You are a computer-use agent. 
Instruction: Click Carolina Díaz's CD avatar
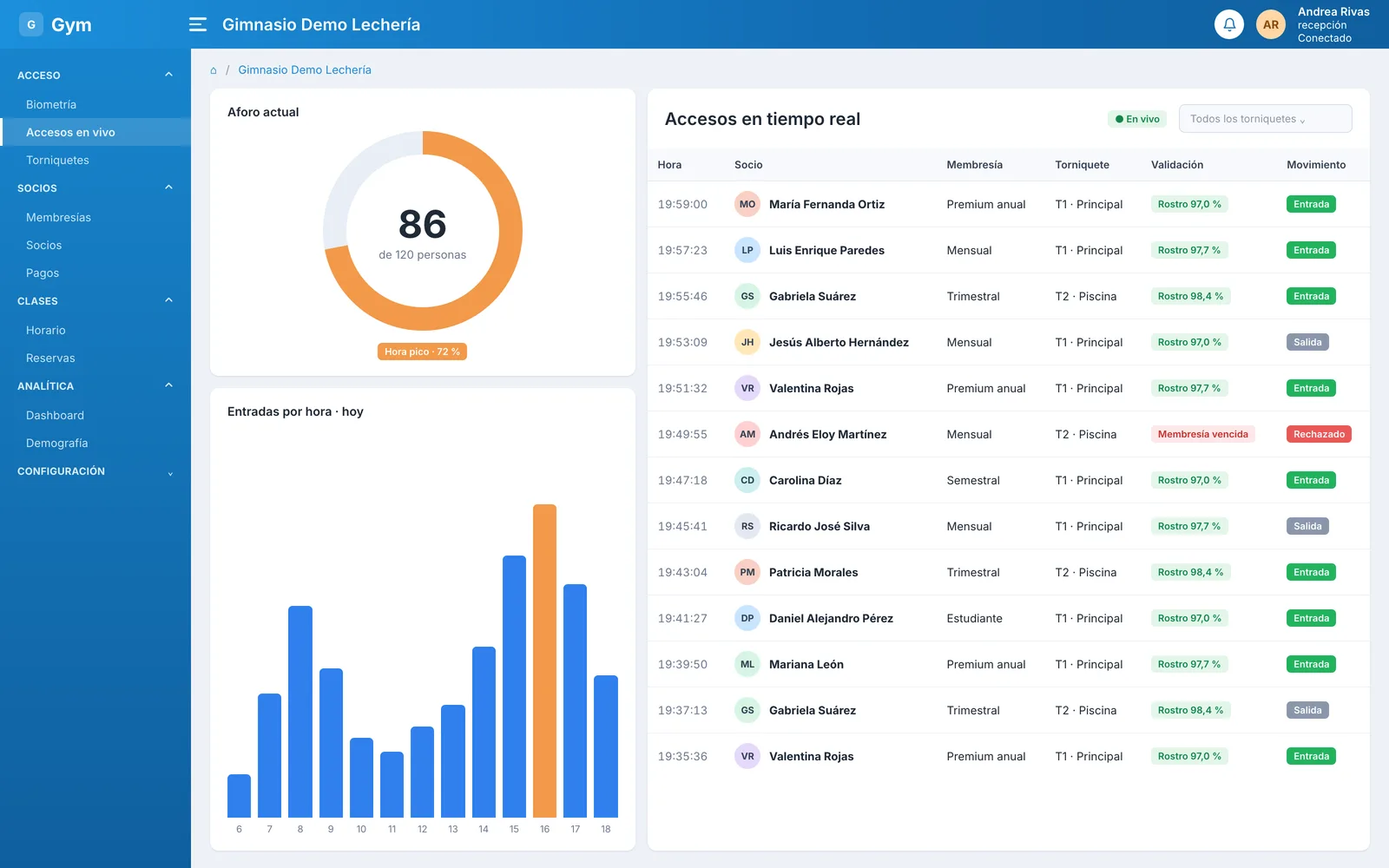point(747,480)
